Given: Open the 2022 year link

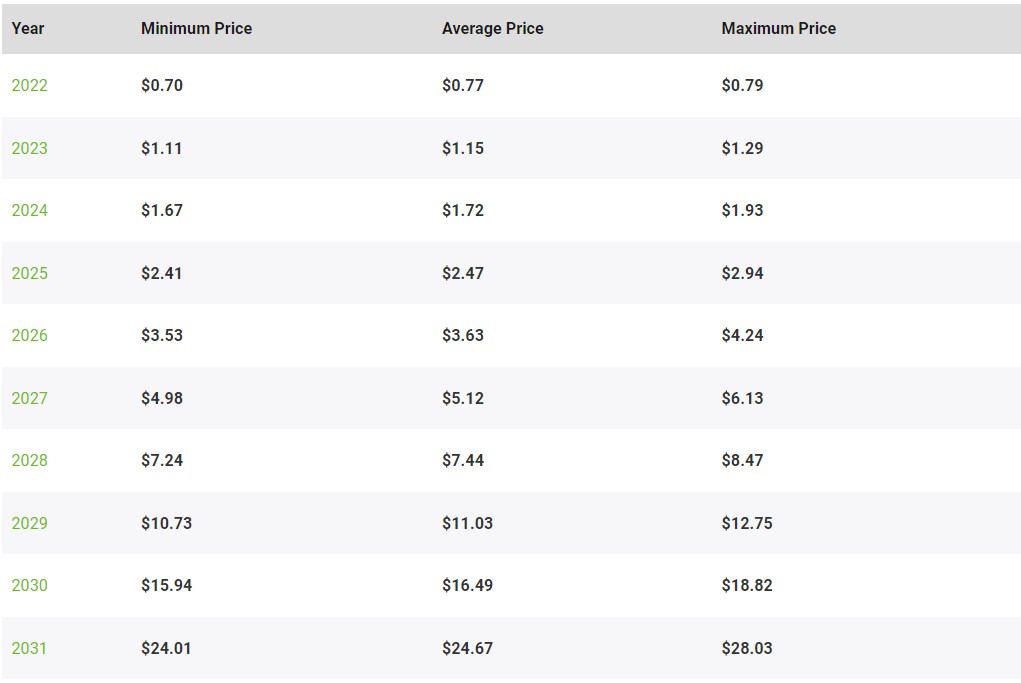Looking at the screenshot, I should [x=29, y=85].
